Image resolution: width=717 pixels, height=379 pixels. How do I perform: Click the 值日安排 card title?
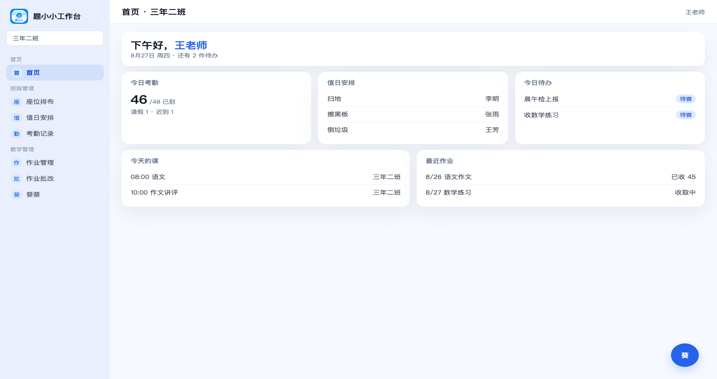tap(341, 83)
